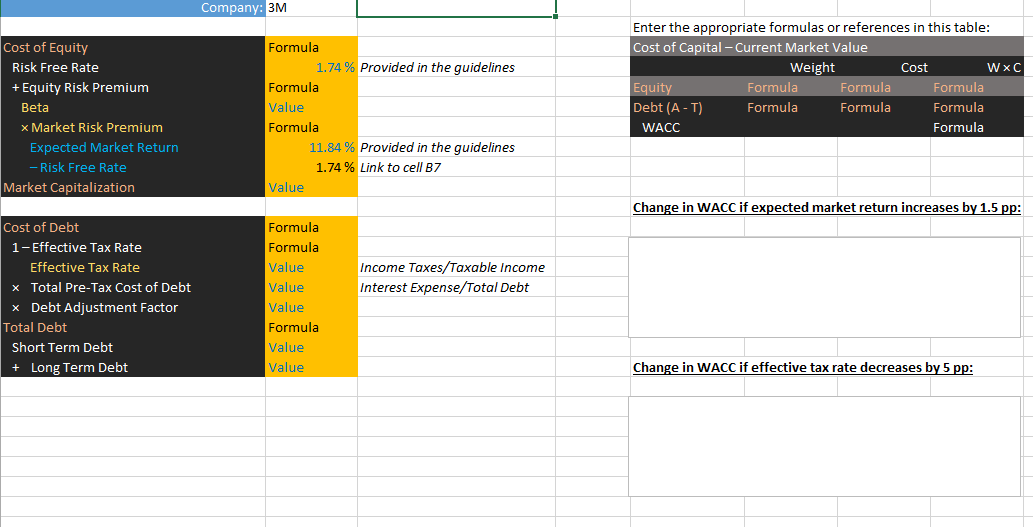This screenshot has height=527, width=1033.
Task: Click the Weight column header
Action: tap(812, 67)
